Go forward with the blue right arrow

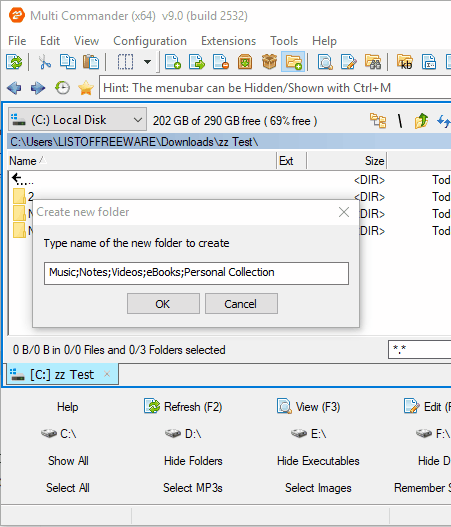coord(38,88)
